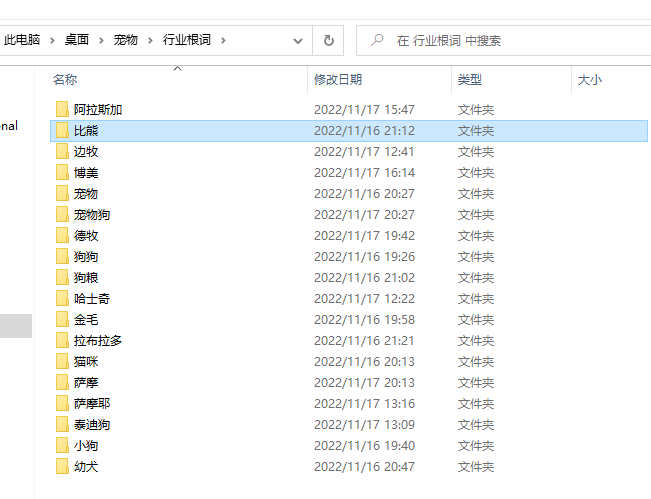Click 文件夹 type cell of 金毛
The width and height of the screenshot is (651, 499).
pos(476,320)
